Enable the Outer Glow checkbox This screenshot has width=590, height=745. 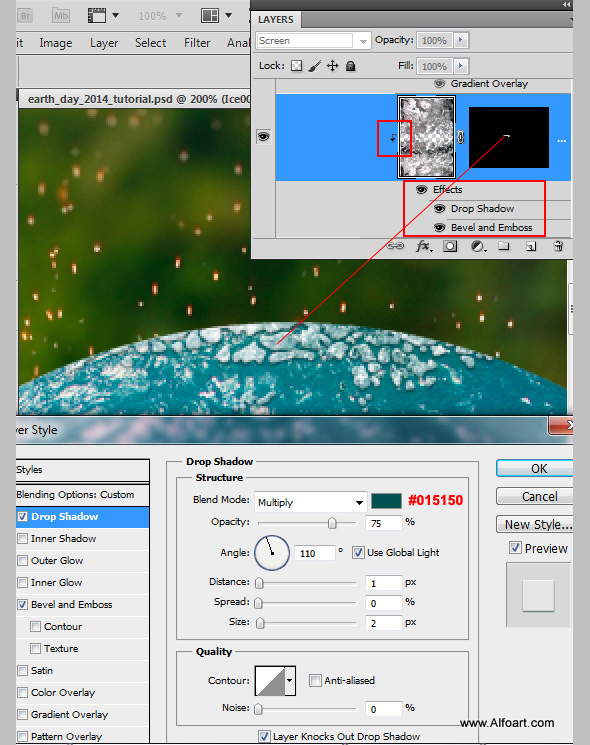coord(22,561)
